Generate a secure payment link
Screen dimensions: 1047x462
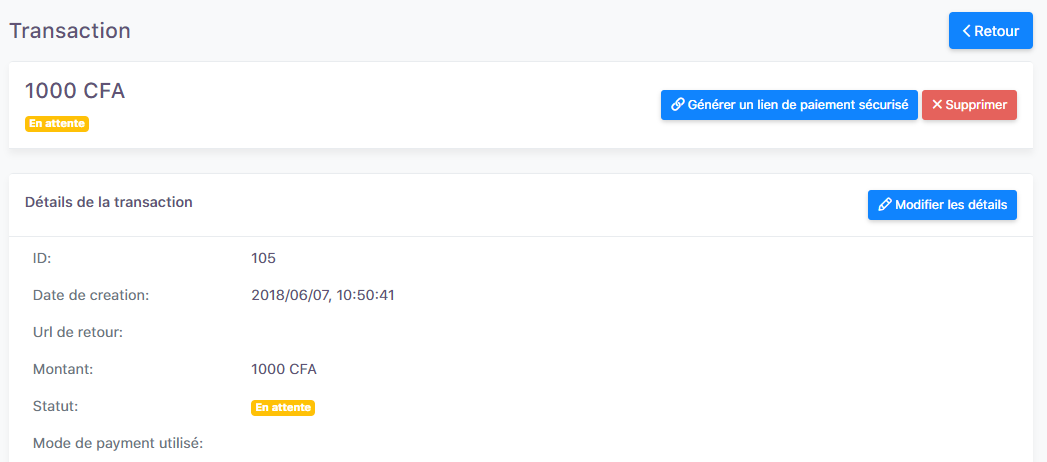(x=789, y=105)
